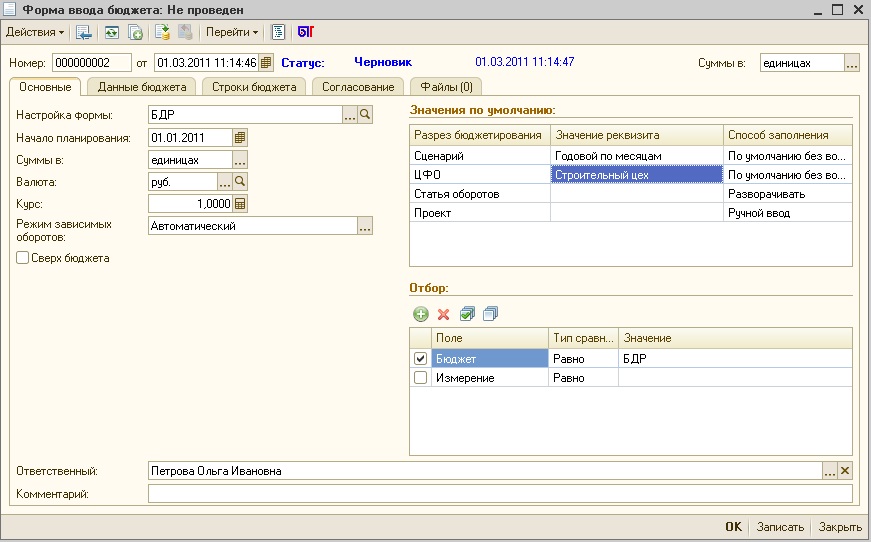Click the Черновик status text
This screenshot has width=871, height=542.
[383, 62]
